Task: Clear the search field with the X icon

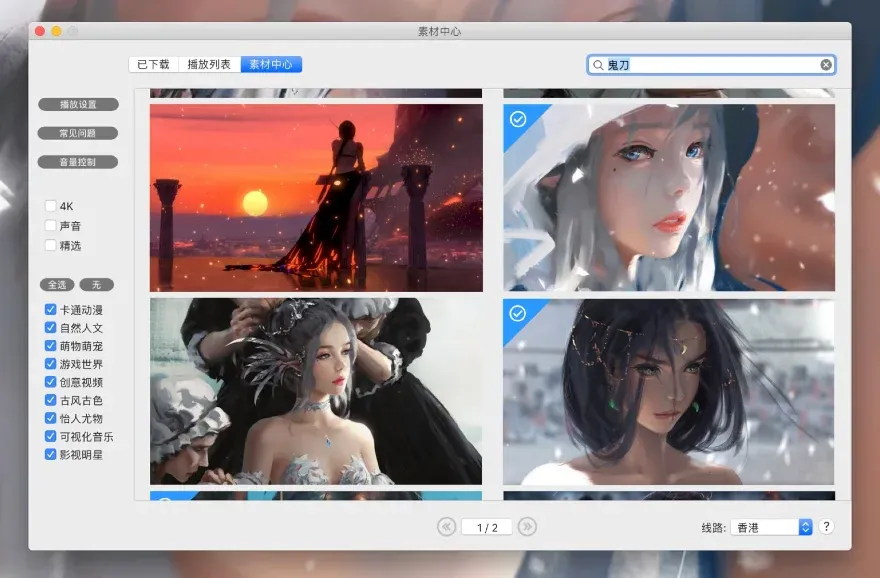Action: click(x=826, y=65)
